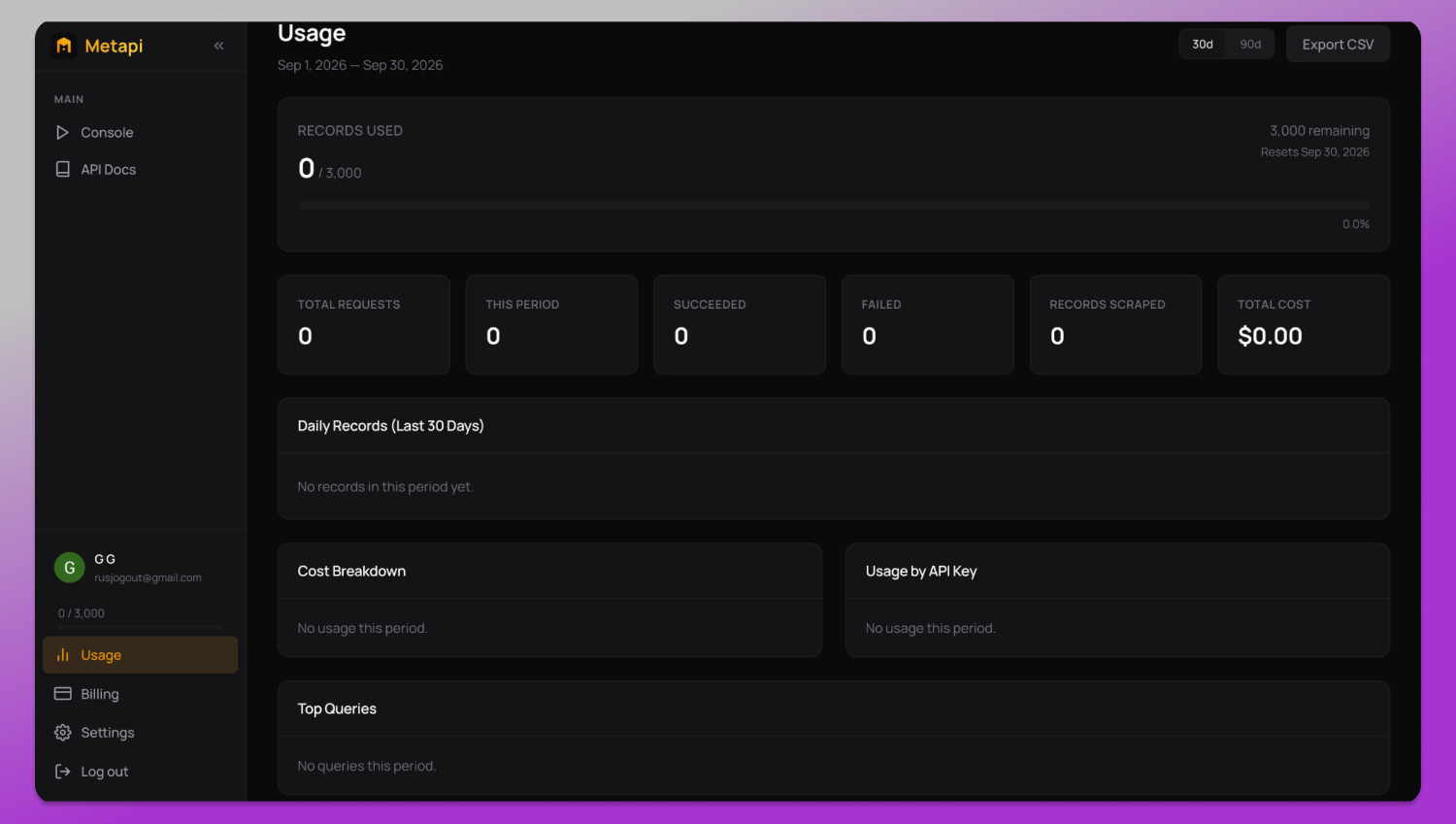Click the records used progress bar

tap(834, 206)
